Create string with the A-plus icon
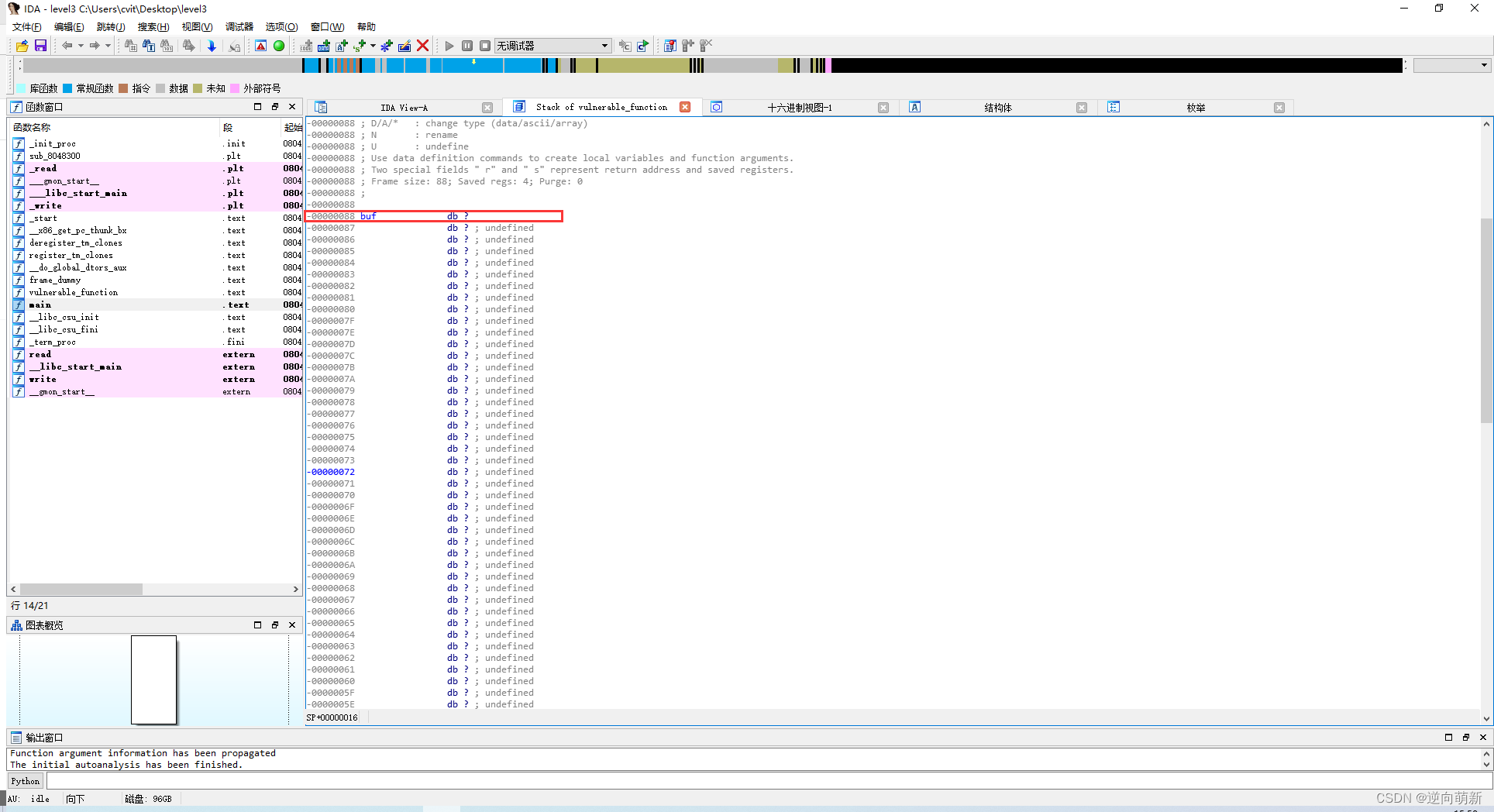 [342, 46]
